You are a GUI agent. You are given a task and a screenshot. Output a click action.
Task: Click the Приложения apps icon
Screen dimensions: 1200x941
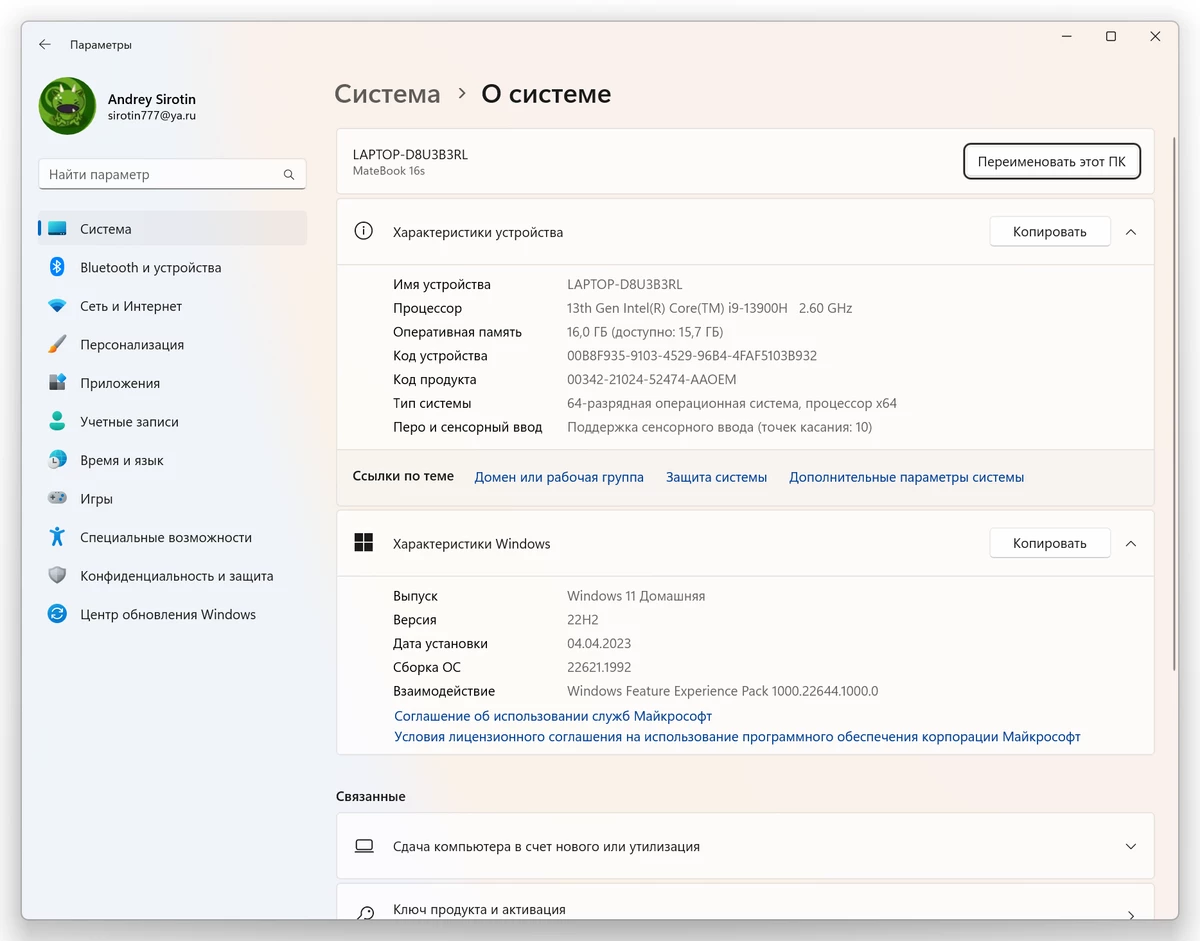57,383
